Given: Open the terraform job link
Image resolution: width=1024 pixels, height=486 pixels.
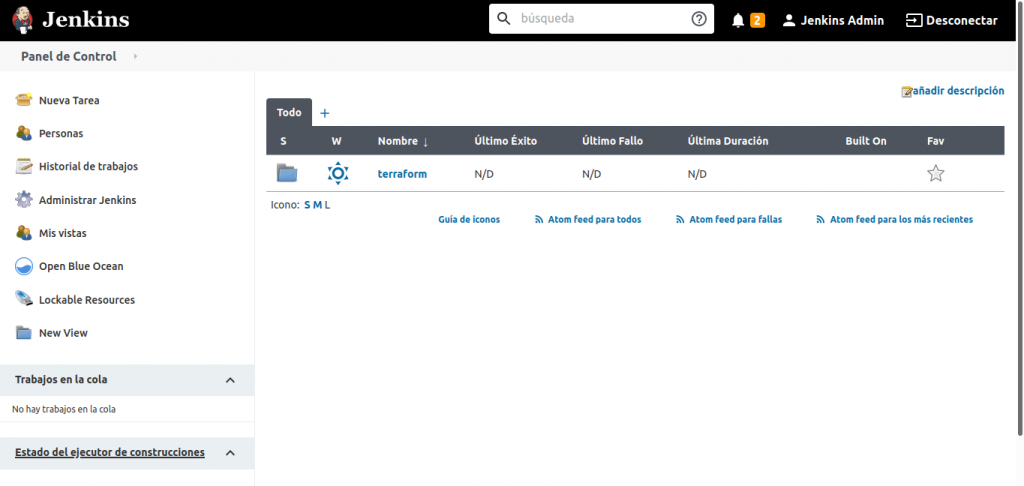Looking at the screenshot, I should tap(402, 174).
